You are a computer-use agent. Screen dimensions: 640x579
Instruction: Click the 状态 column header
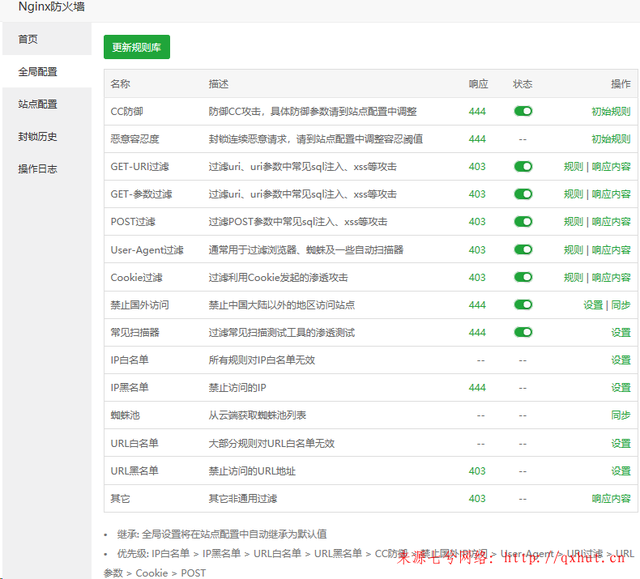(522, 84)
